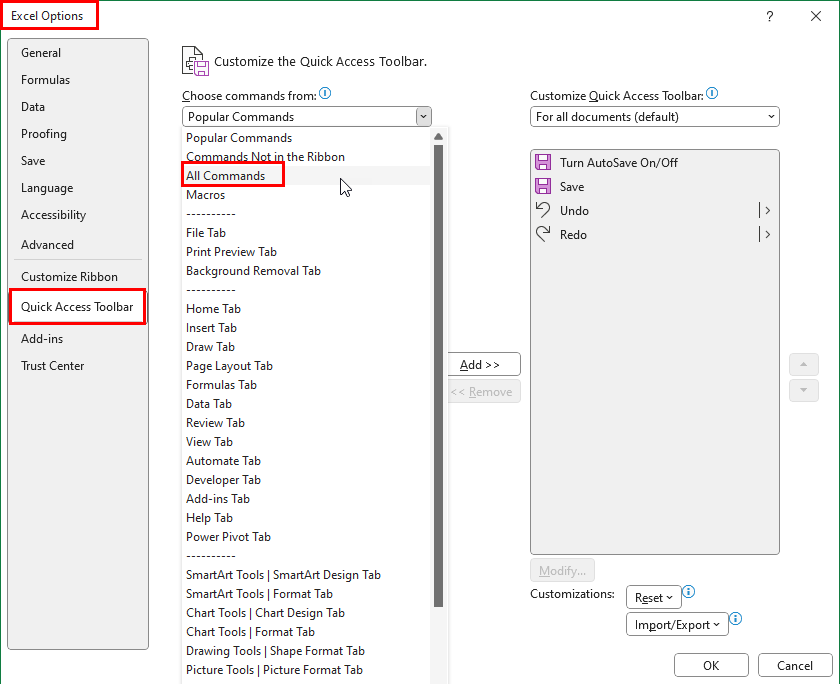Choose Background Removal Tab entry

click(x=306, y=271)
